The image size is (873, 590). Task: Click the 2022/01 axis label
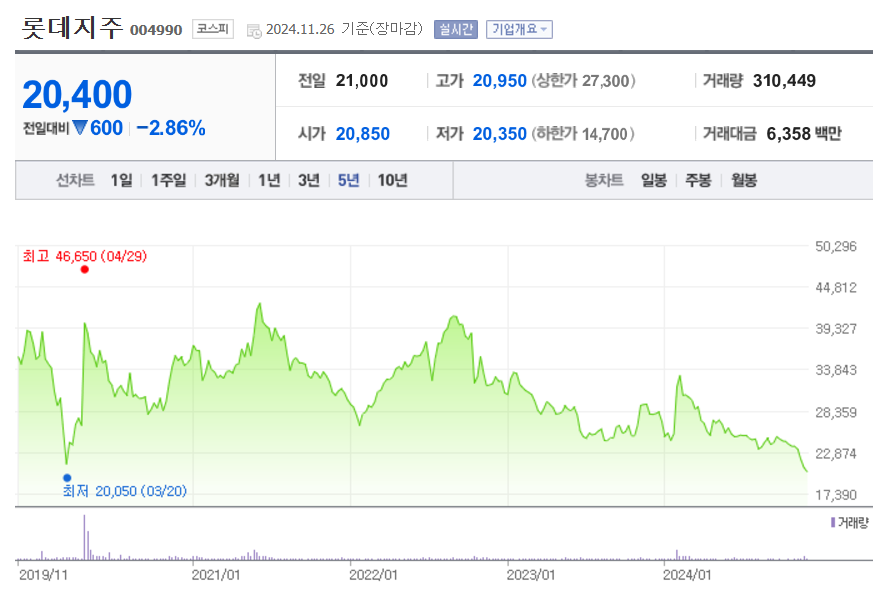[x=374, y=574]
